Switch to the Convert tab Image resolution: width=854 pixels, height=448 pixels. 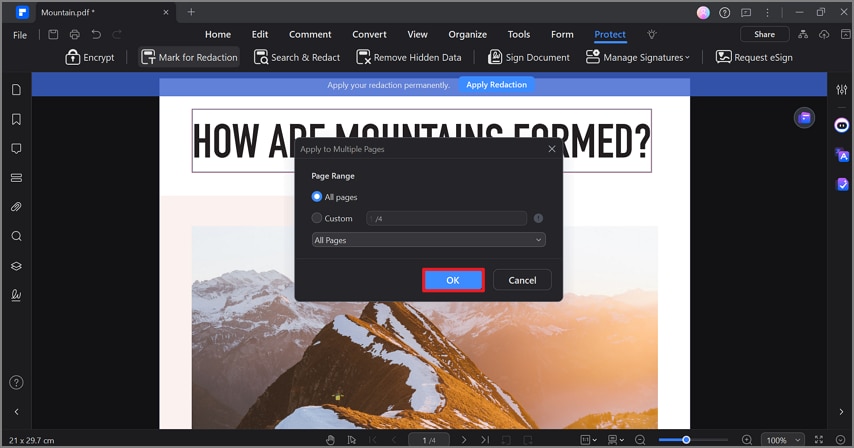(x=369, y=34)
